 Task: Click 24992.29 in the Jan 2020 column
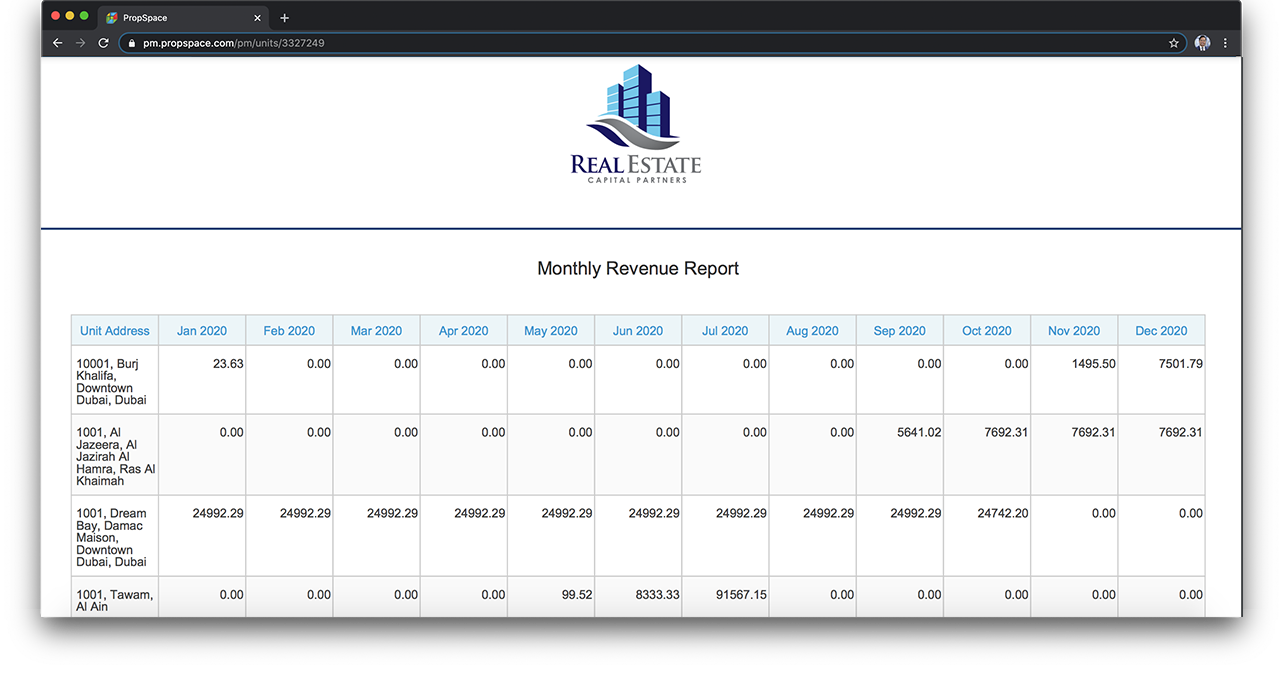(202, 537)
